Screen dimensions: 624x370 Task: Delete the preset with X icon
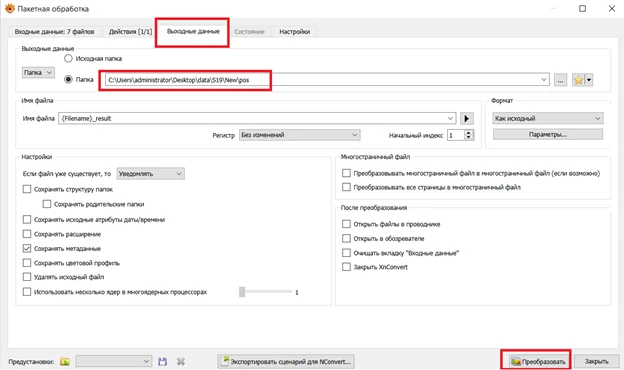pyautogui.click(x=181, y=361)
